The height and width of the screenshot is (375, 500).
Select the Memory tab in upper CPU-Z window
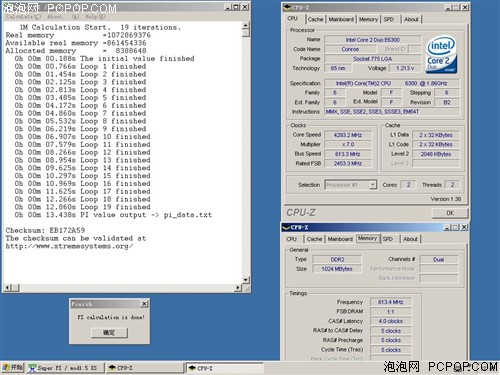pyautogui.click(x=368, y=19)
